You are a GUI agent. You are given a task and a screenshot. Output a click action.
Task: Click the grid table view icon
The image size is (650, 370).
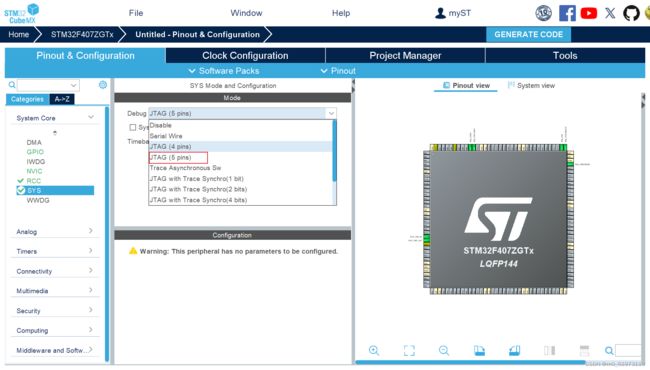point(584,351)
